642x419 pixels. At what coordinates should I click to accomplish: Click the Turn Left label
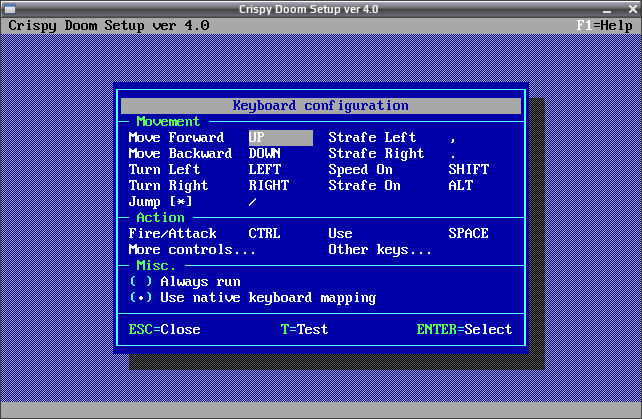point(164,170)
